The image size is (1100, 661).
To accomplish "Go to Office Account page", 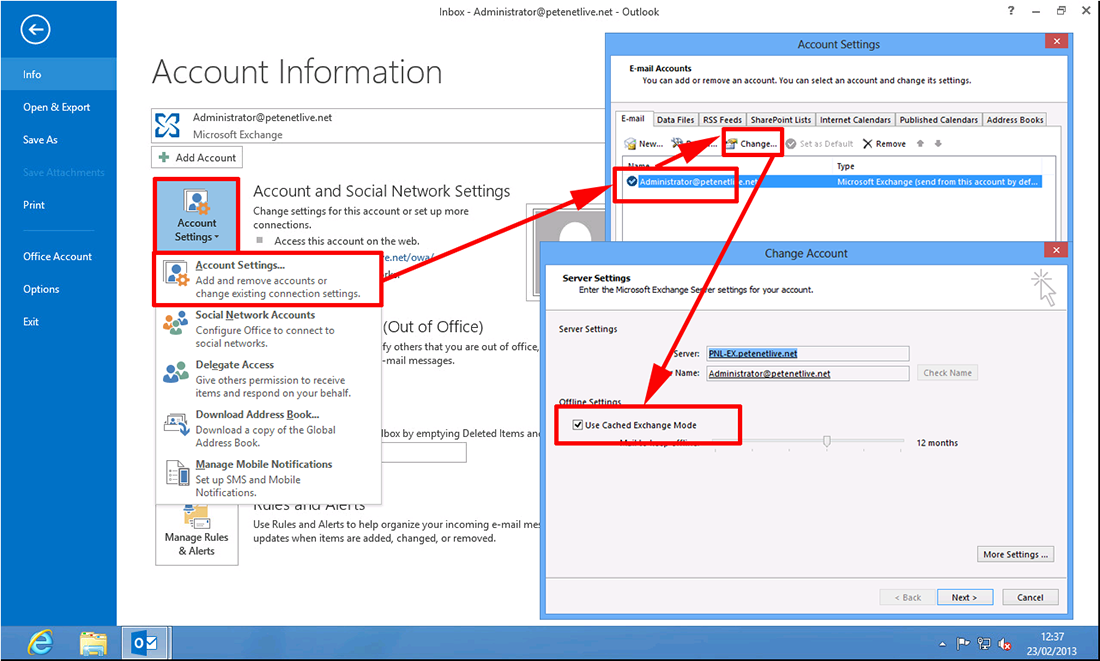I will 58,256.
